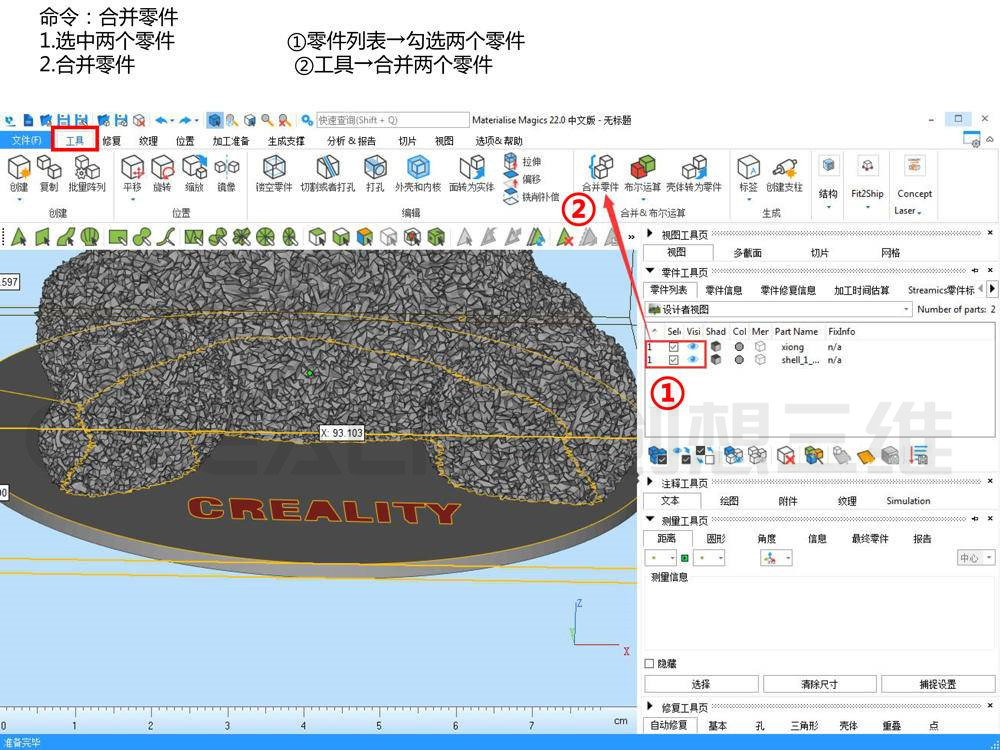Click the 标签 (Label) icon
This screenshot has height=750, width=1000.
[748, 167]
